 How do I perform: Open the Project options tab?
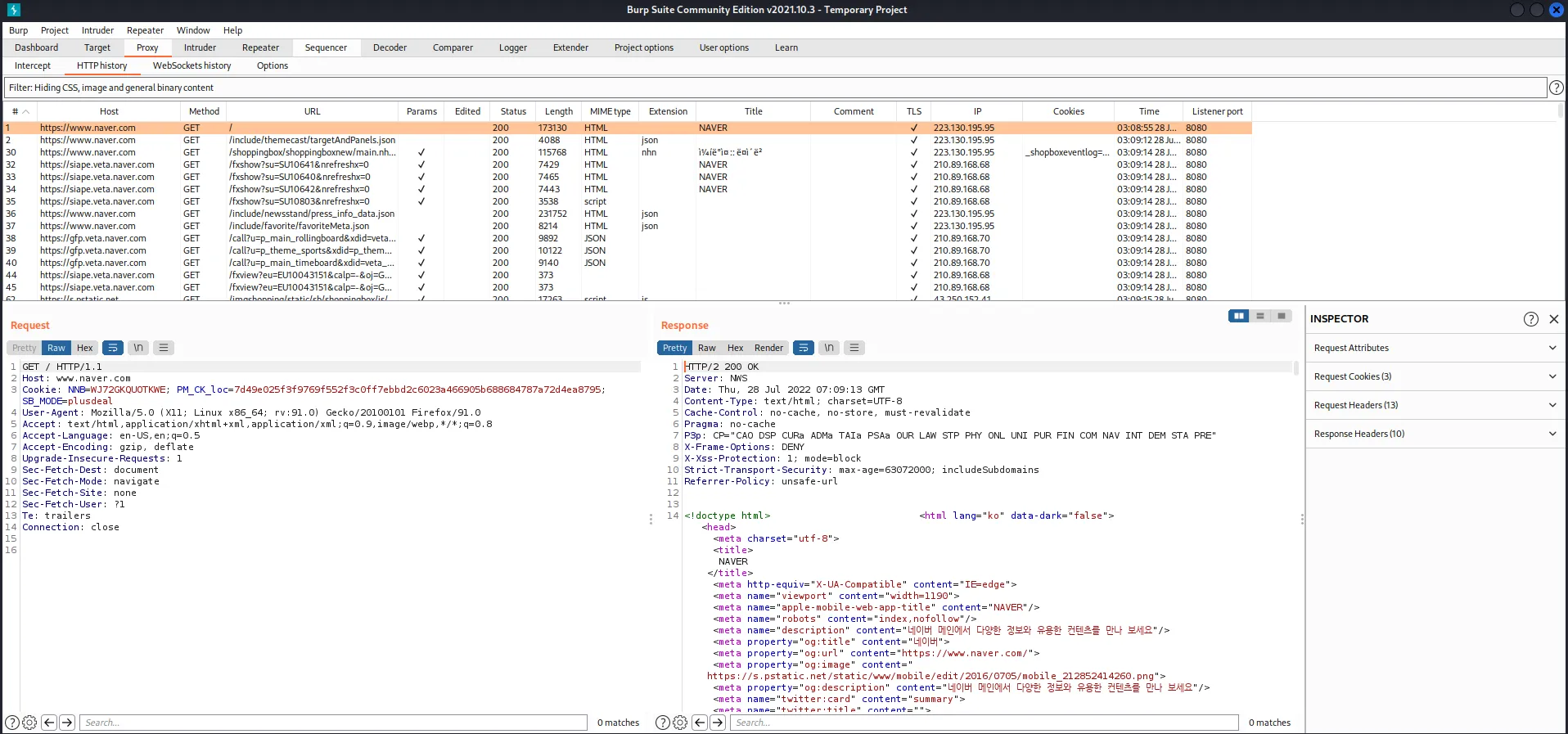tap(644, 47)
